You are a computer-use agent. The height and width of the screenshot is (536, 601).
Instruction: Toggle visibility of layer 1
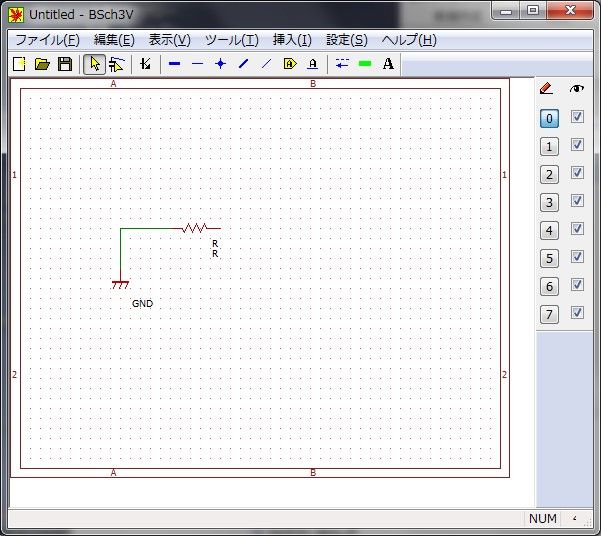(x=577, y=145)
